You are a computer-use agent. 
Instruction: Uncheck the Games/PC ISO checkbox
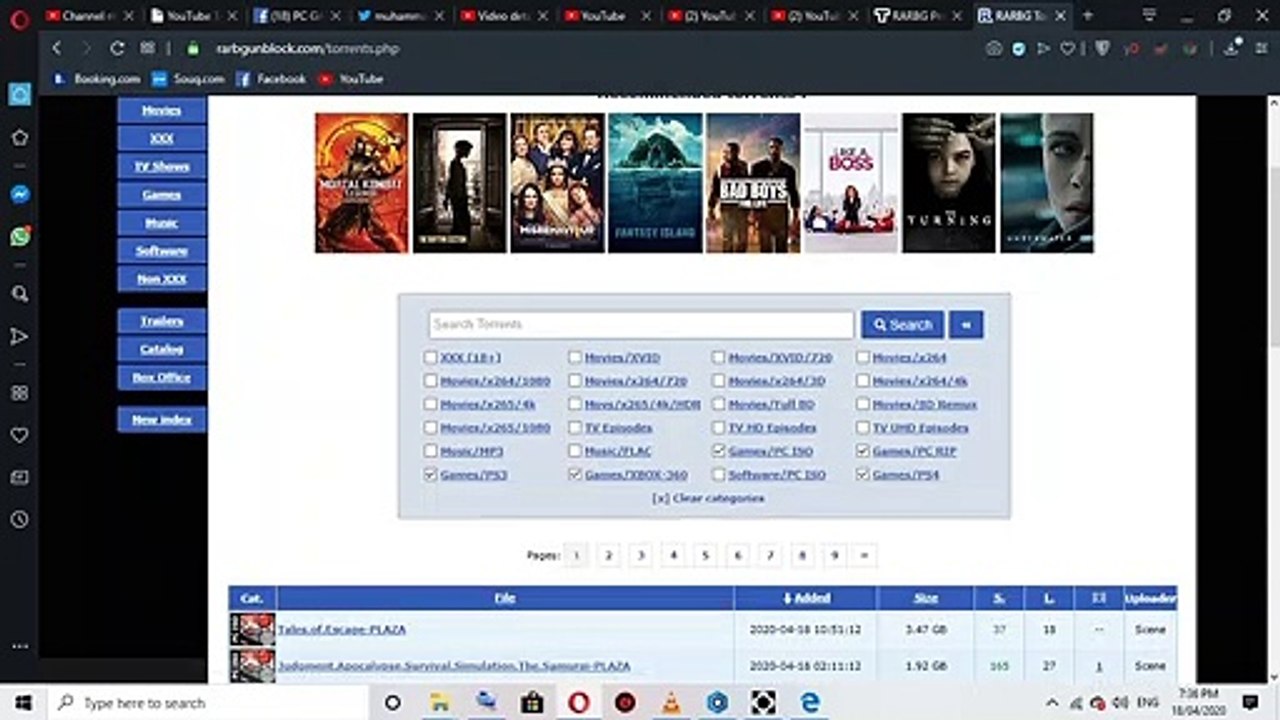pos(719,451)
